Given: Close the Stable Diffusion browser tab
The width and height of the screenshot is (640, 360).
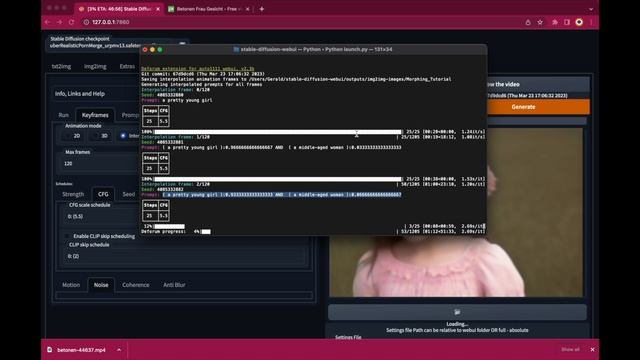Looking at the screenshot, I should [158, 9].
